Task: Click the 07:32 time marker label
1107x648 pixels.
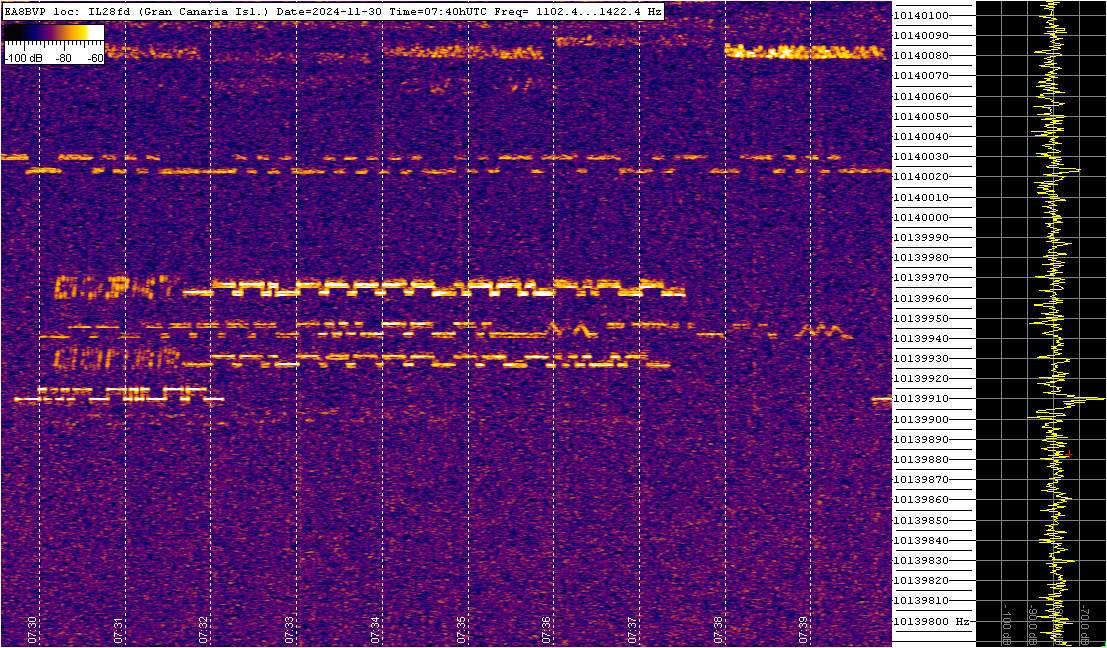Action: coord(204,630)
